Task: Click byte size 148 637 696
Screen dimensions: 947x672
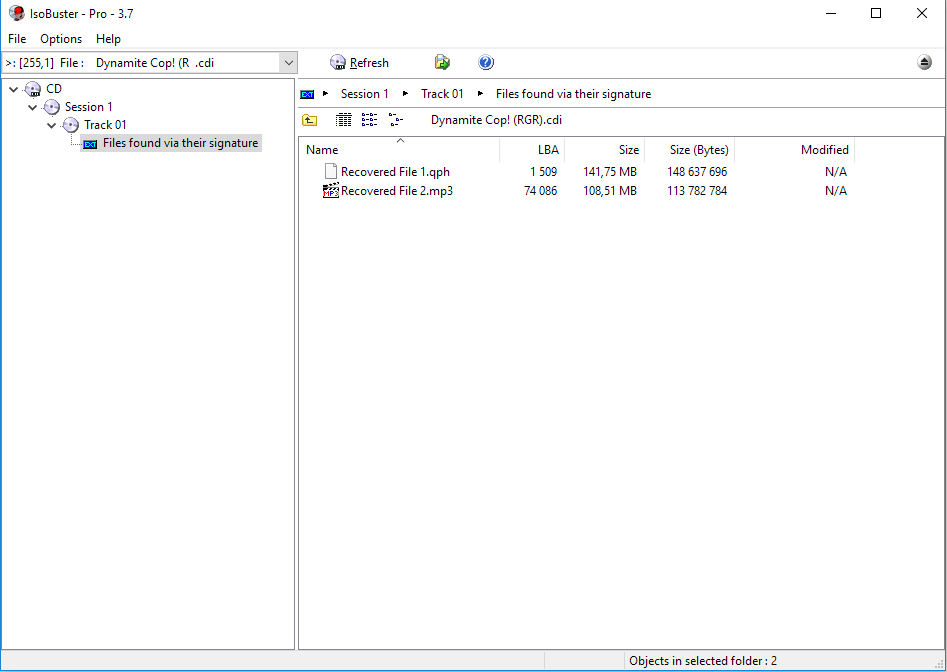Action: point(697,172)
